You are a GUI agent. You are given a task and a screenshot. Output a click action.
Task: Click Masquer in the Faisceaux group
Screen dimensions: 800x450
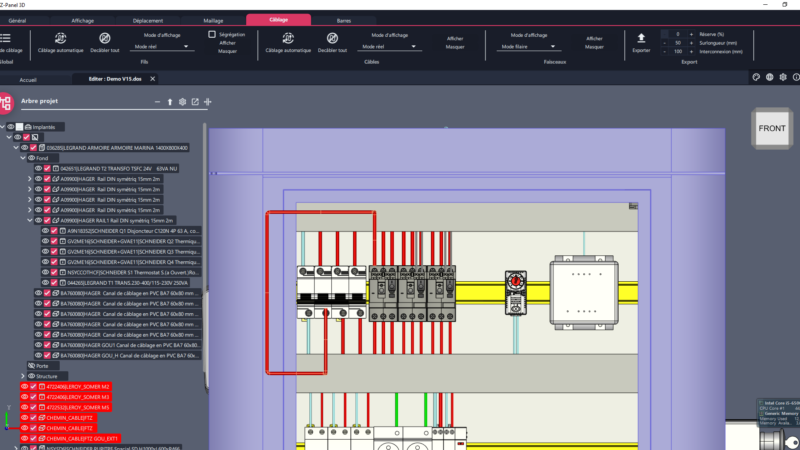pos(594,47)
